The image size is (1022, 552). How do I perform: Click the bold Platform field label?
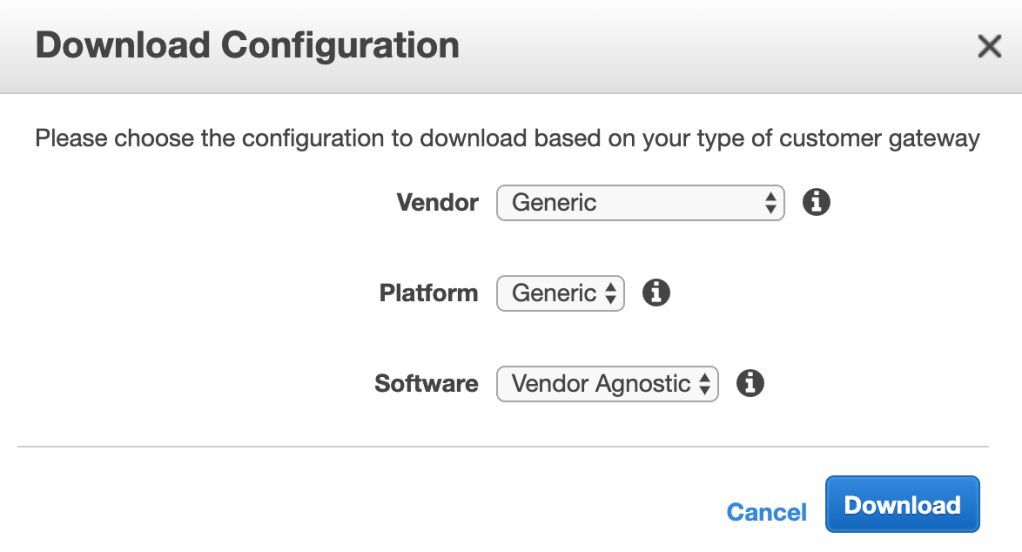click(428, 293)
